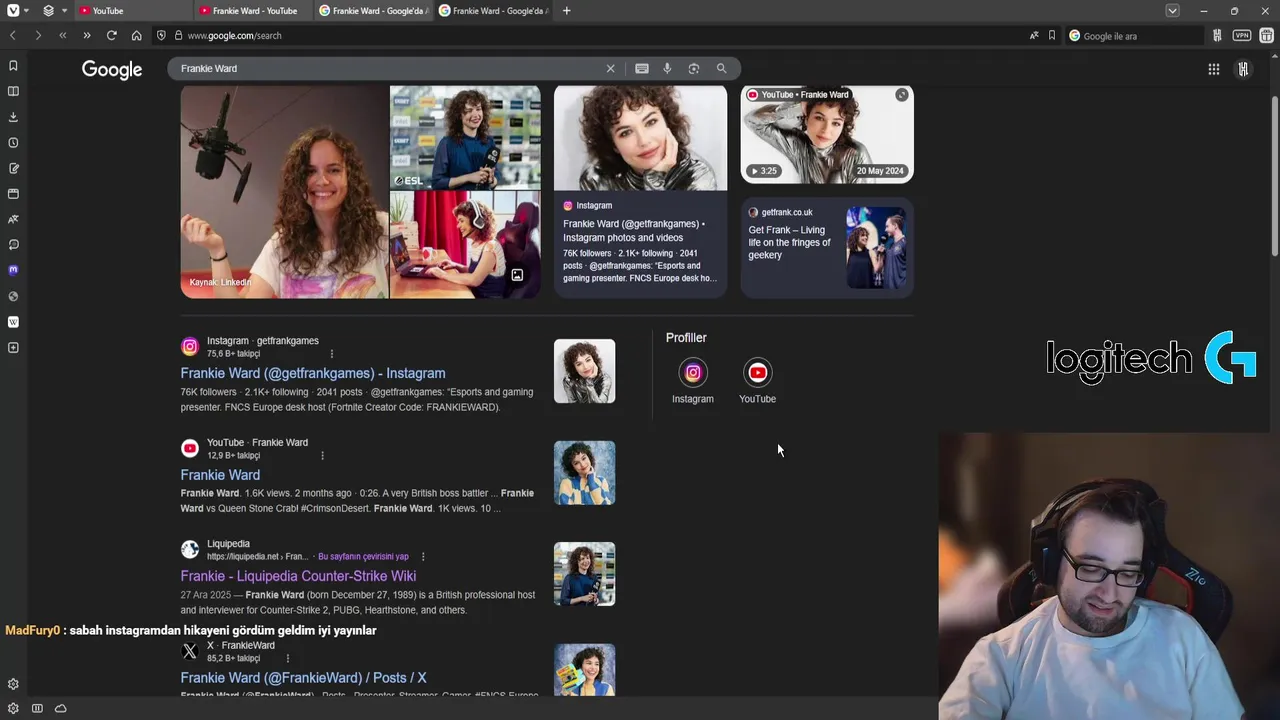Open the getfrank.co.uk Get Frank card
Viewport: 1280px width, 720px height.
[x=827, y=247]
